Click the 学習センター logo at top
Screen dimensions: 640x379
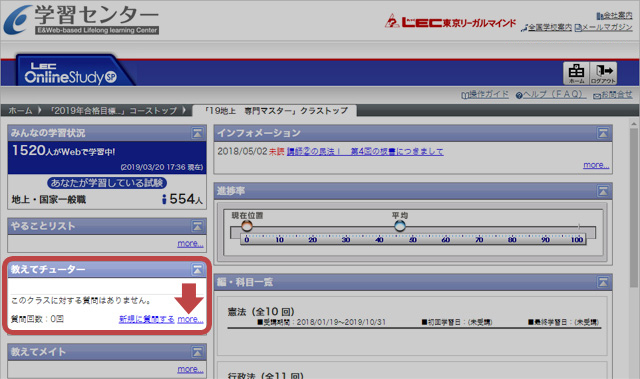pyautogui.click(x=81, y=20)
